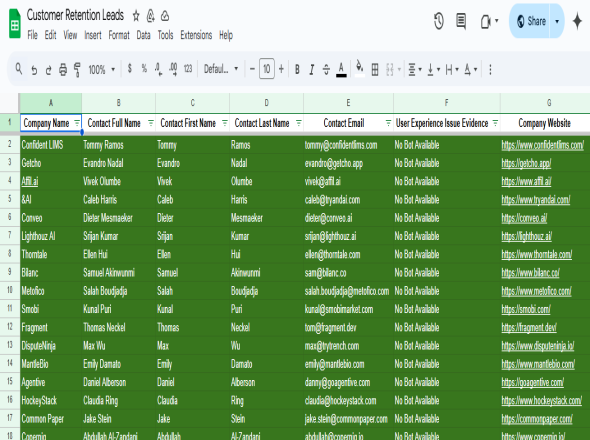
Task: Open the Format menu
Action: [119, 35]
